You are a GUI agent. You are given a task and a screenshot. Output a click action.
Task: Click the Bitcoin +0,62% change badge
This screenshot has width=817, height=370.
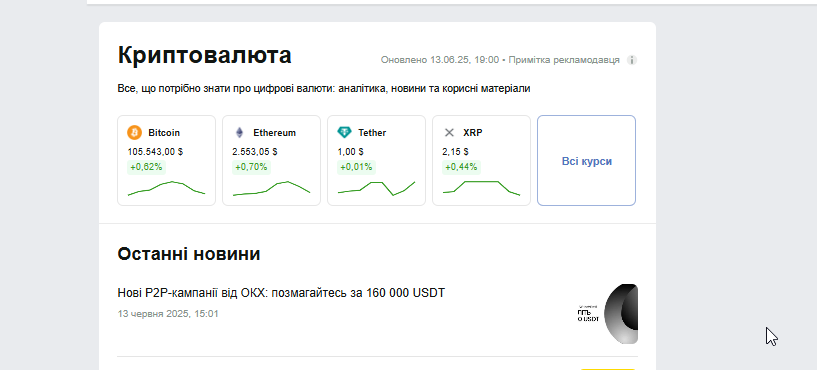pos(146,167)
